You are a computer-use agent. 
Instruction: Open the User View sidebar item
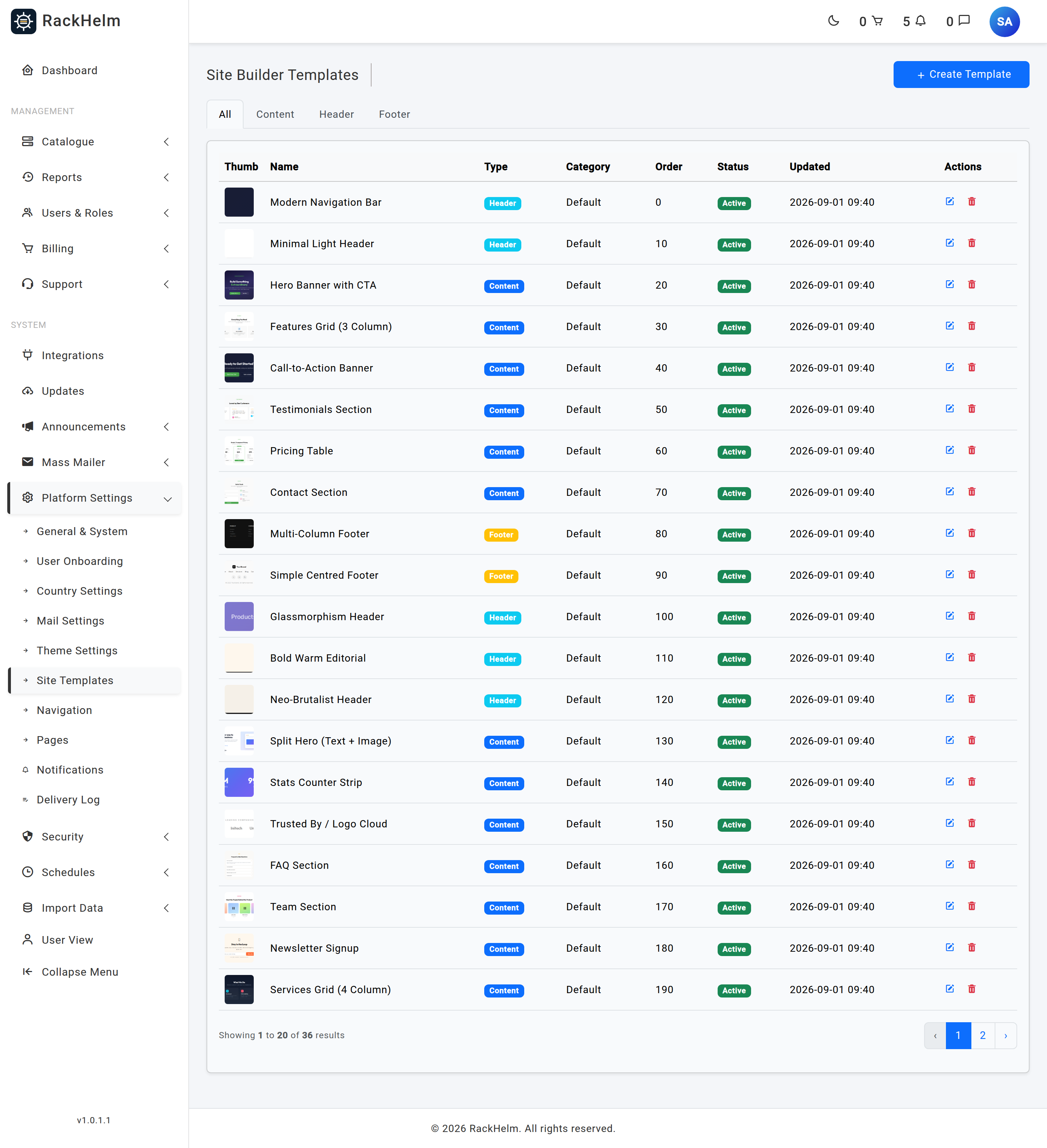pyautogui.click(x=95, y=940)
